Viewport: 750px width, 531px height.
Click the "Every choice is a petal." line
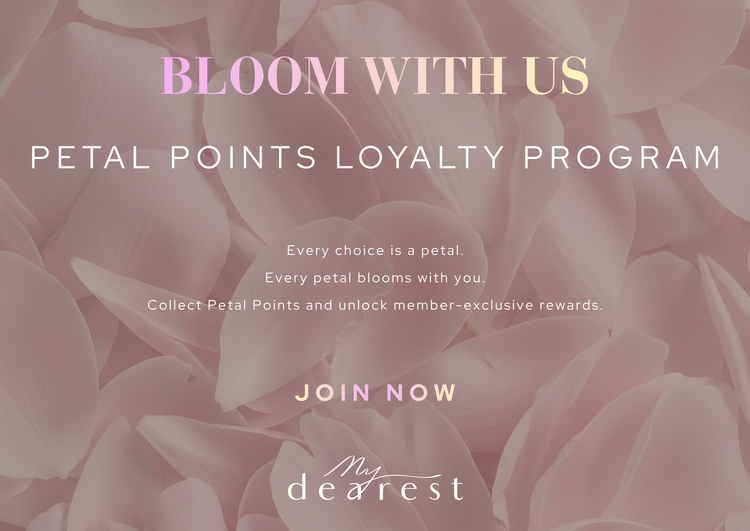(375, 250)
